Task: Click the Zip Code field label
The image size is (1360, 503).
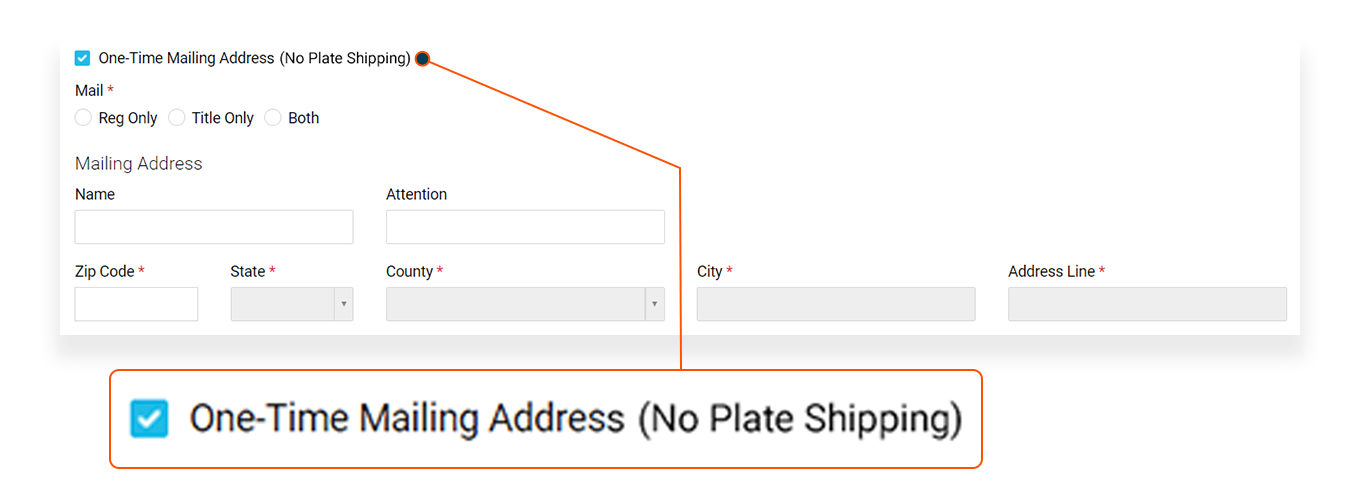Action: coord(105,272)
